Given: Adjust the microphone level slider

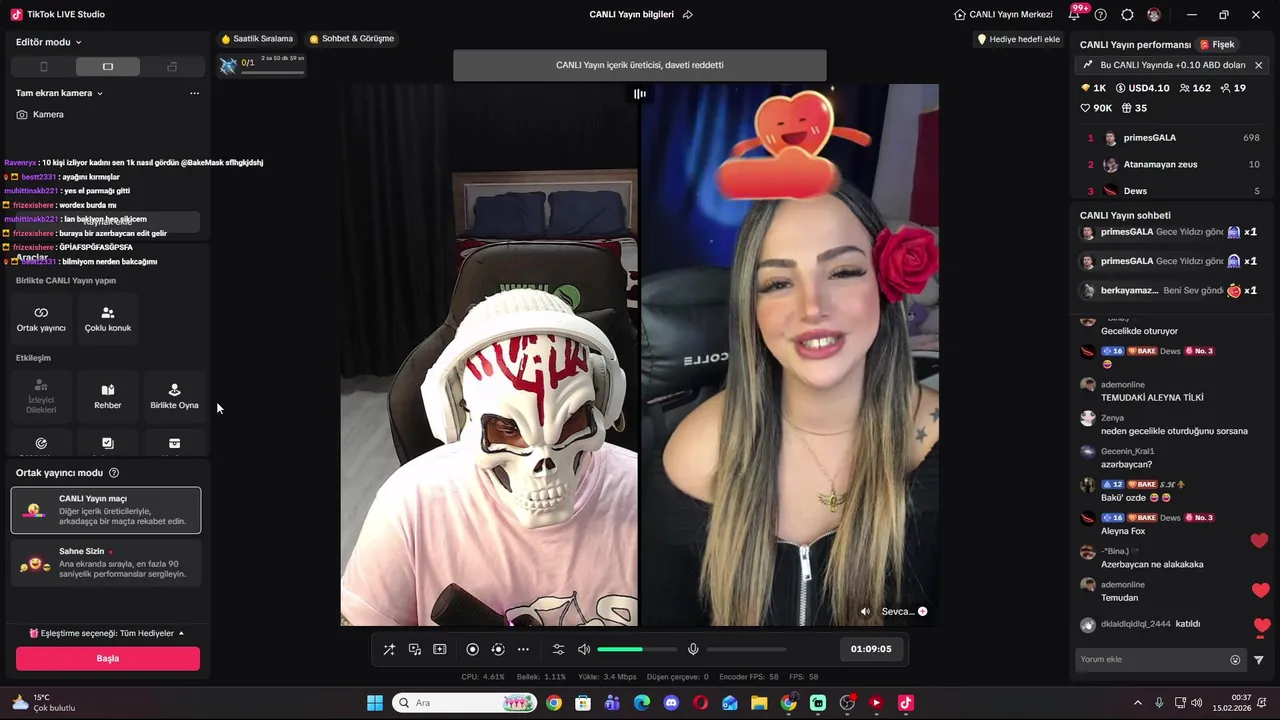Looking at the screenshot, I should coord(746,649).
